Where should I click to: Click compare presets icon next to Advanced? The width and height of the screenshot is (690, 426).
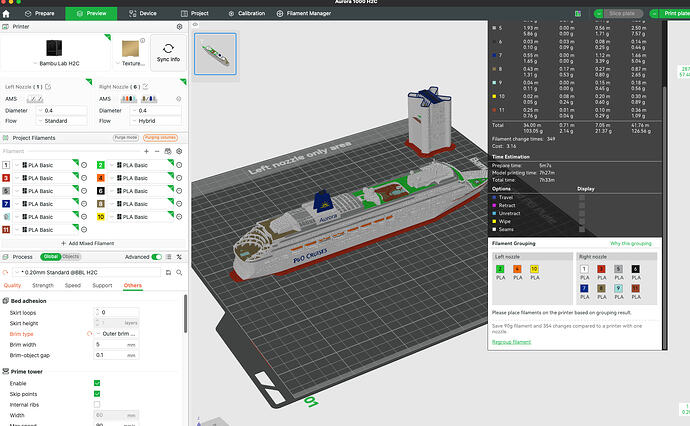pos(179,257)
